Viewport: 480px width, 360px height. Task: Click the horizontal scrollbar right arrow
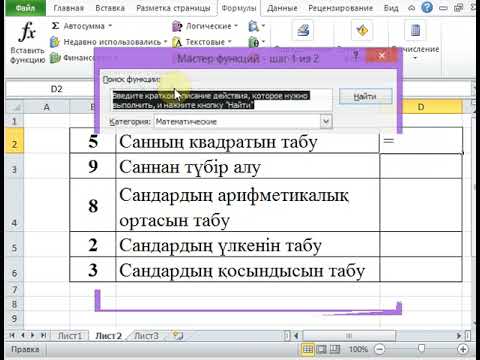[459, 335]
